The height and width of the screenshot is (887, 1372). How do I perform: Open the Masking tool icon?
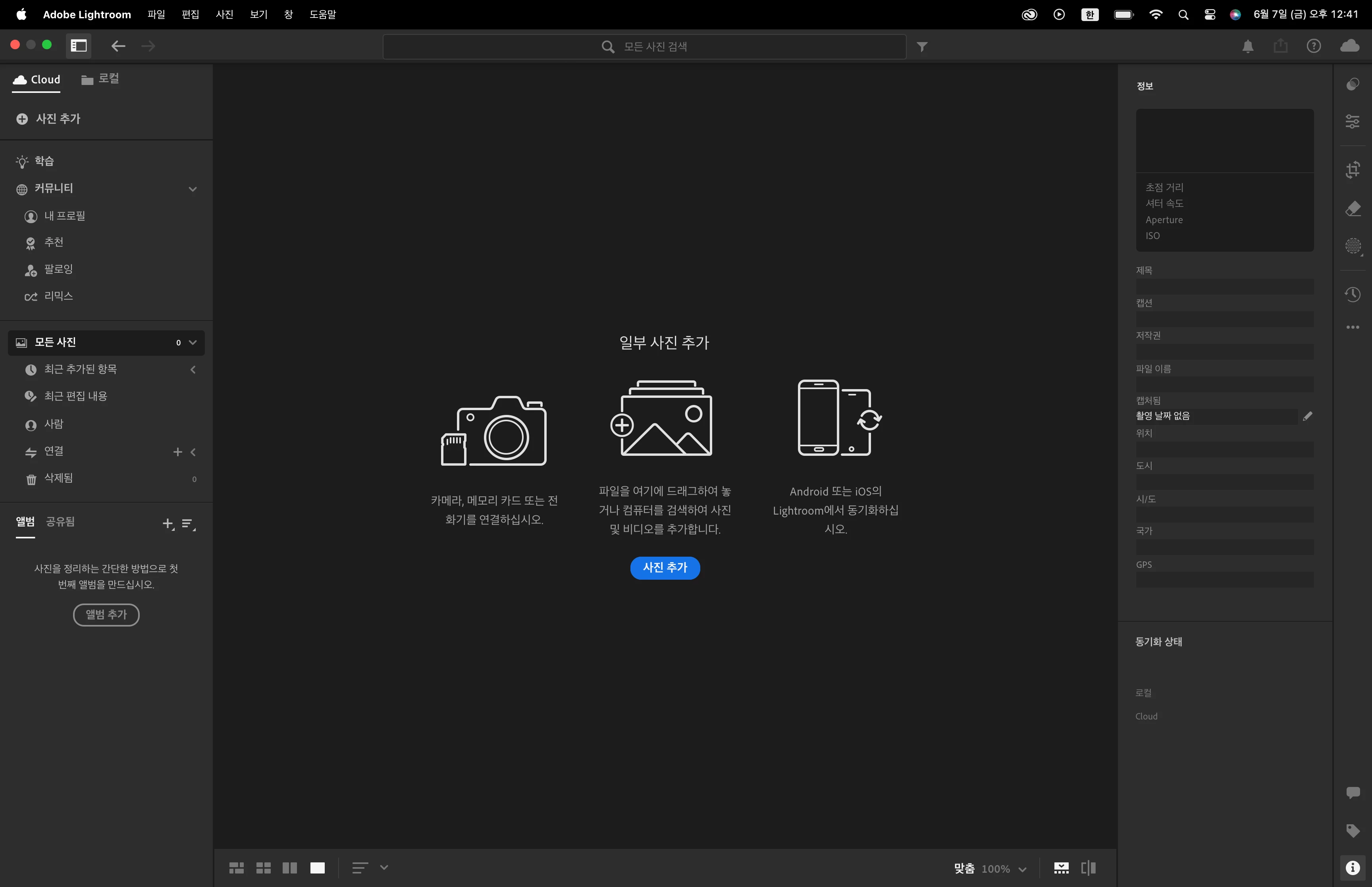pyautogui.click(x=1353, y=247)
